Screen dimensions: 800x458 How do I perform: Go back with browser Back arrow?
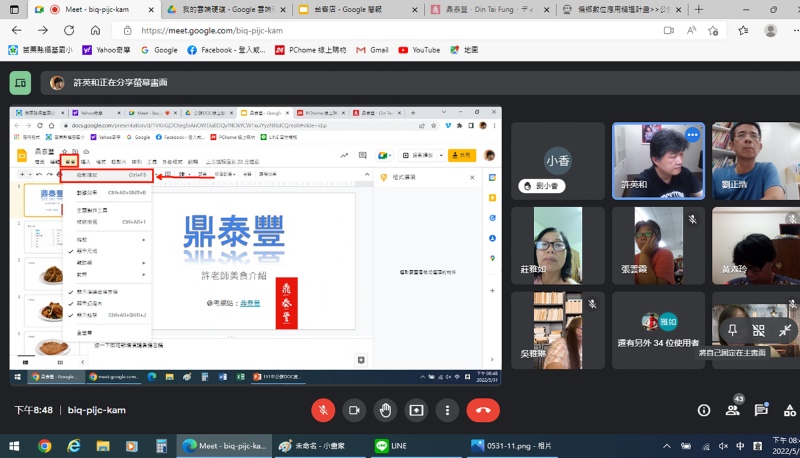click(17, 31)
